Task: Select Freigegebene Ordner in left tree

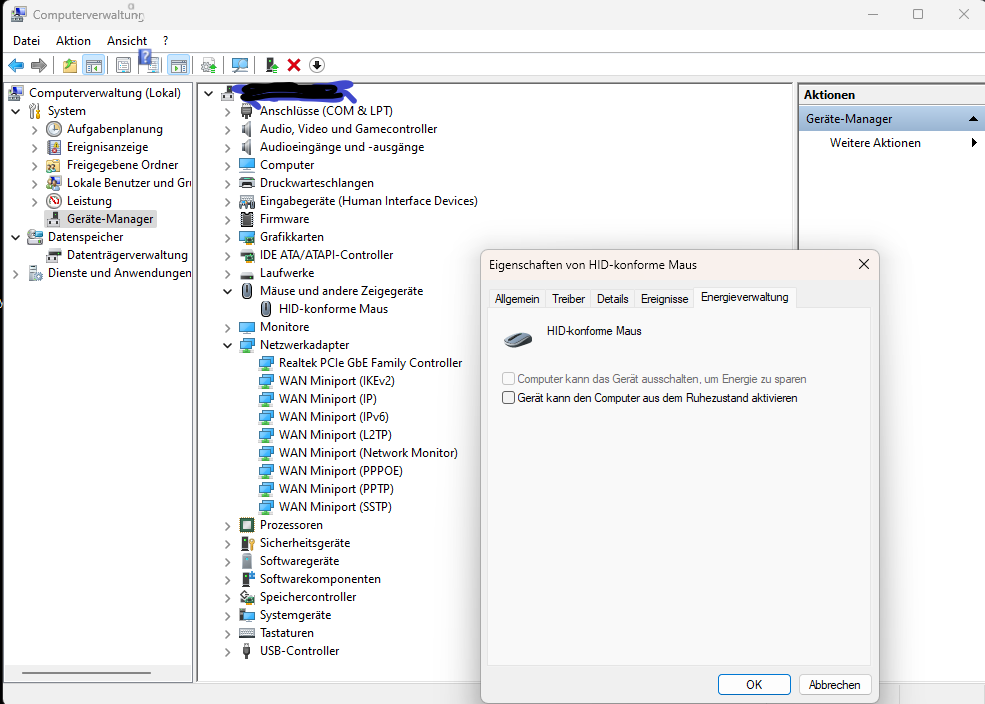Action: click(122, 165)
